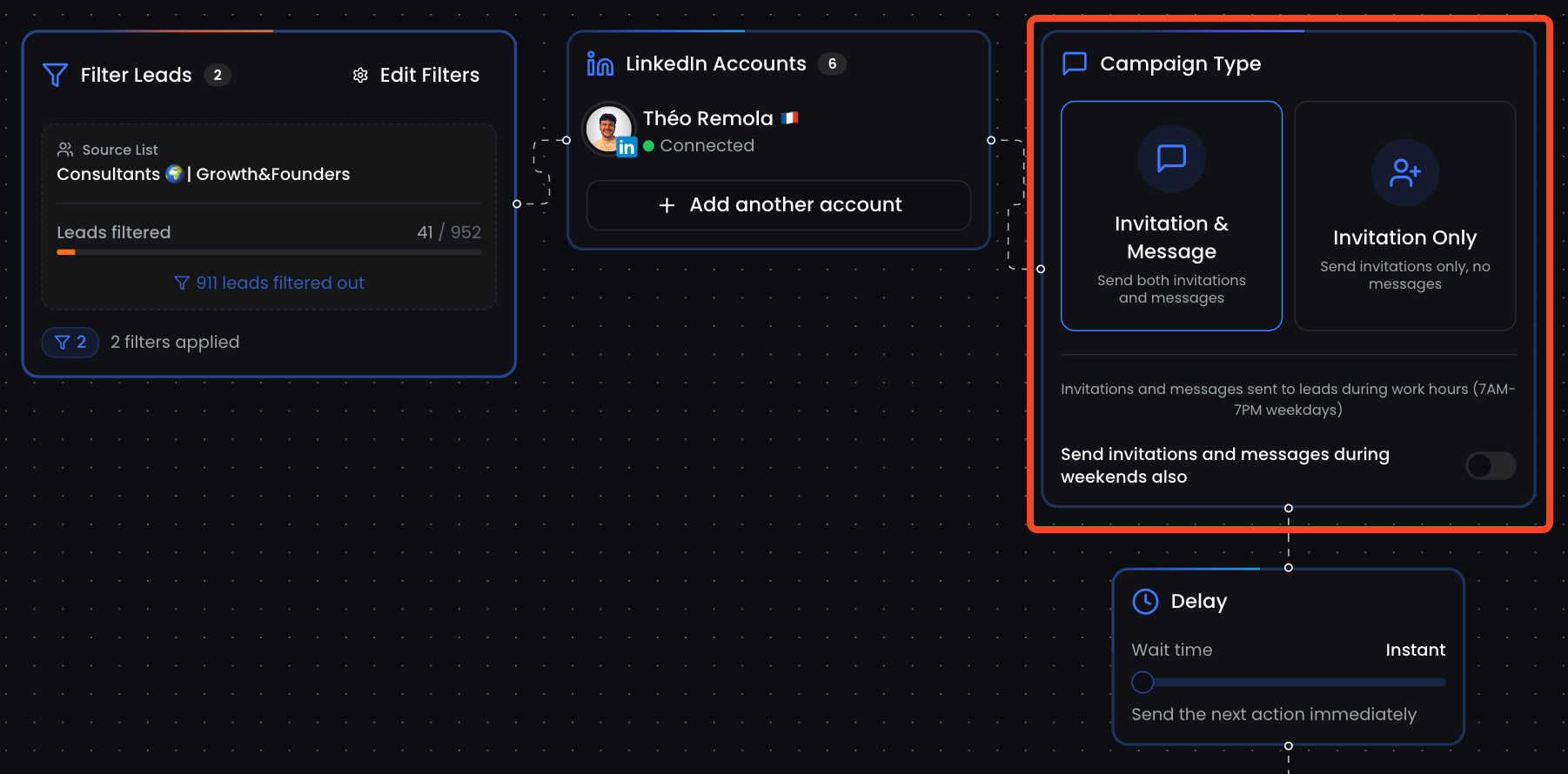The width and height of the screenshot is (1568, 774).
Task: Click the Source List people icon
Action: [65, 150]
